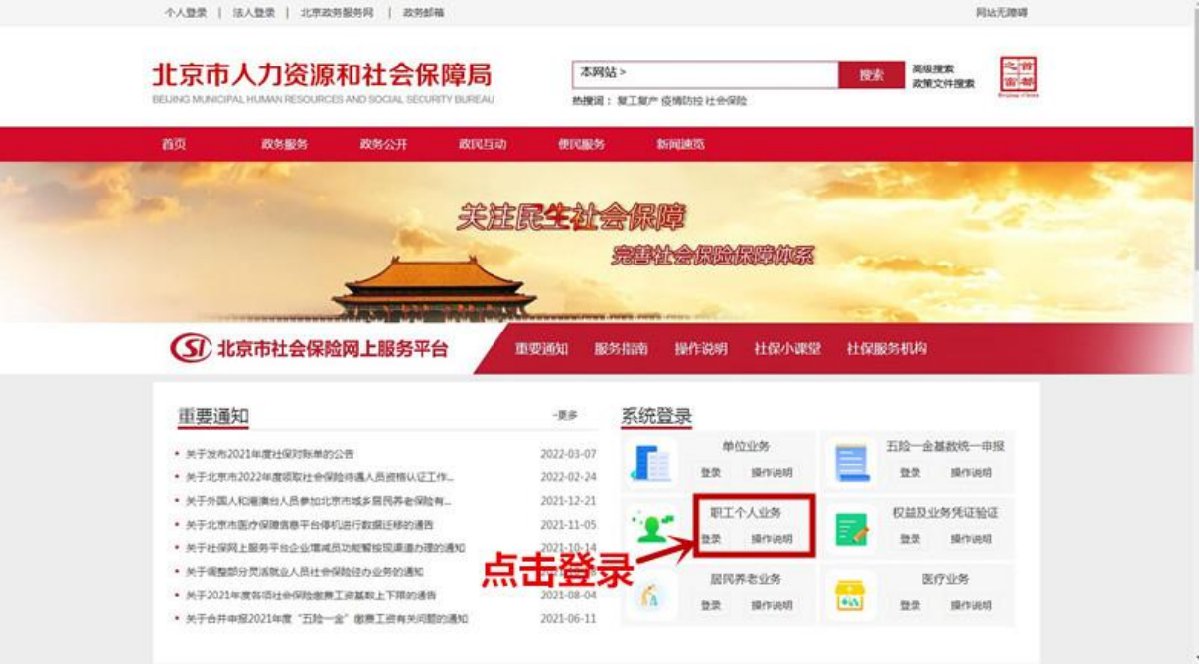Image resolution: width=1200 pixels, height=664 pixels.
Task: Click the search input field
Action: coord(705,75)
